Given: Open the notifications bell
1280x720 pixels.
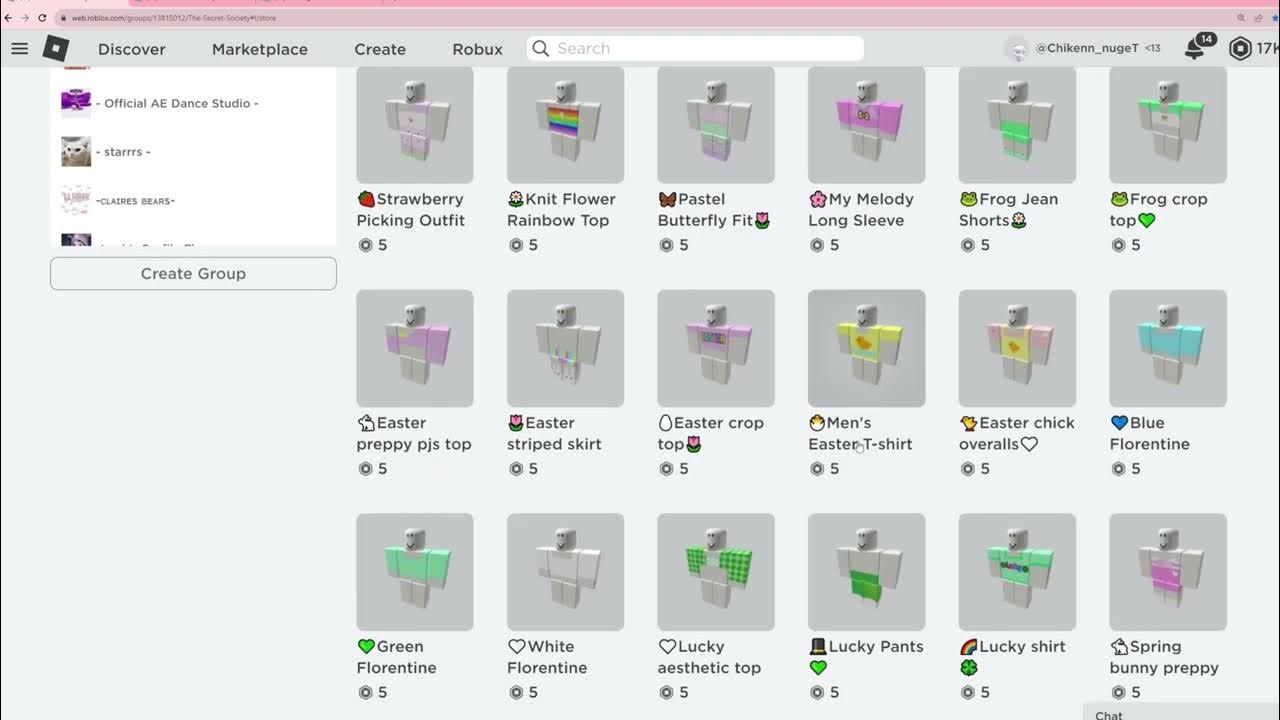Looking at the screenshot, I should (x=1195, y=48).
